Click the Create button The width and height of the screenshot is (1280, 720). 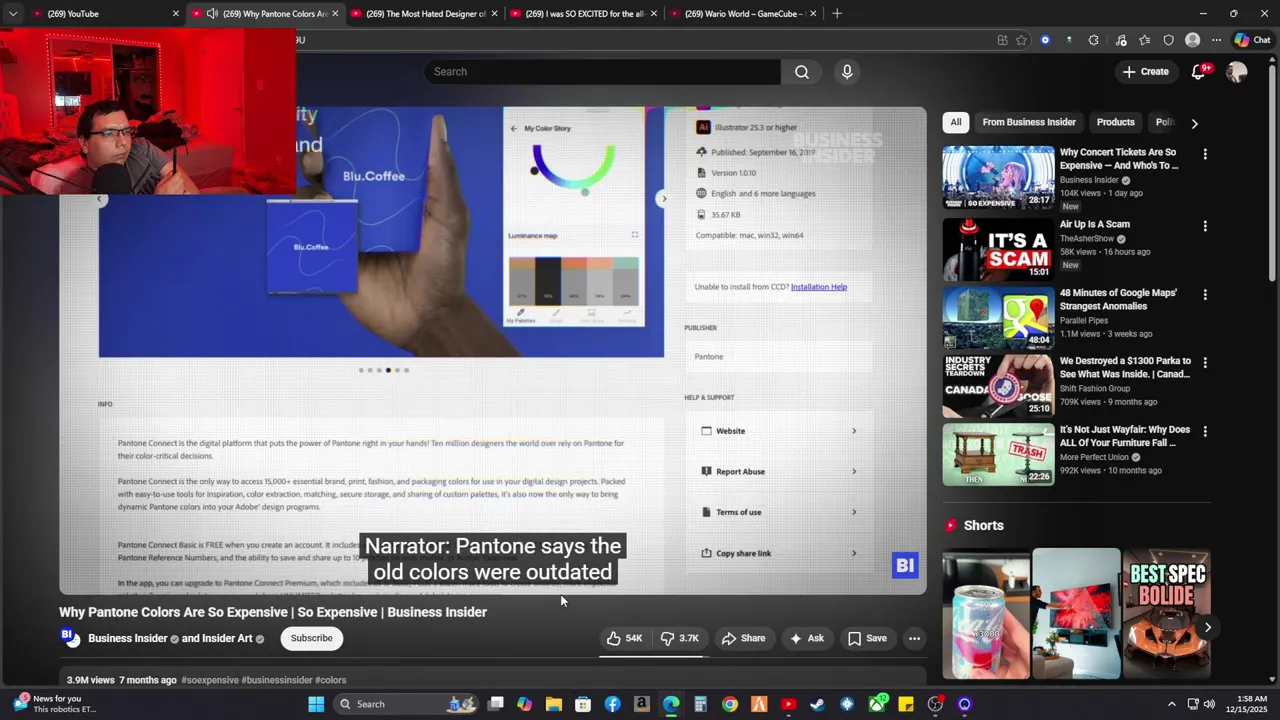tap(1145, 72)
